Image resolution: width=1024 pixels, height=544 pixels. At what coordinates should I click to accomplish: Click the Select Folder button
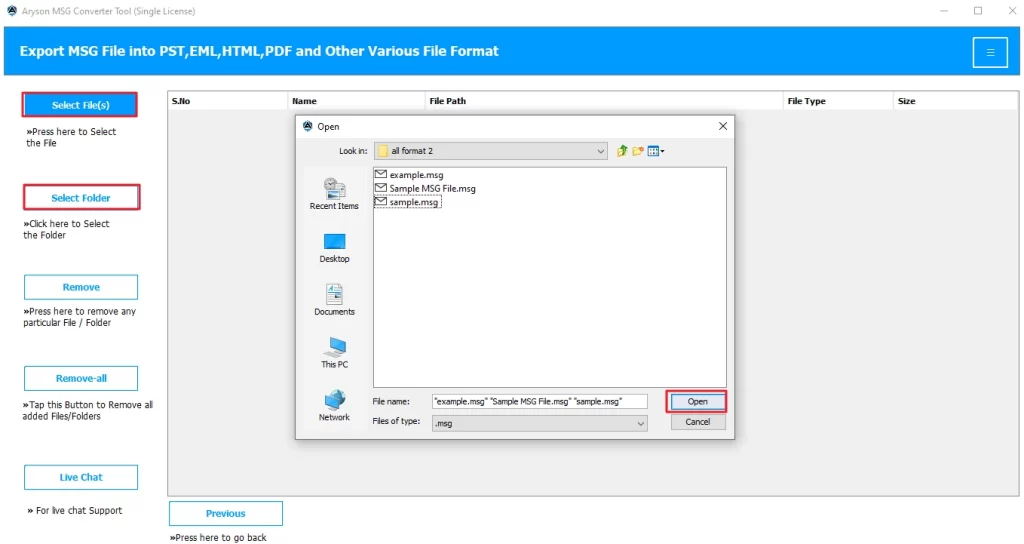click(x=81, y=198)
